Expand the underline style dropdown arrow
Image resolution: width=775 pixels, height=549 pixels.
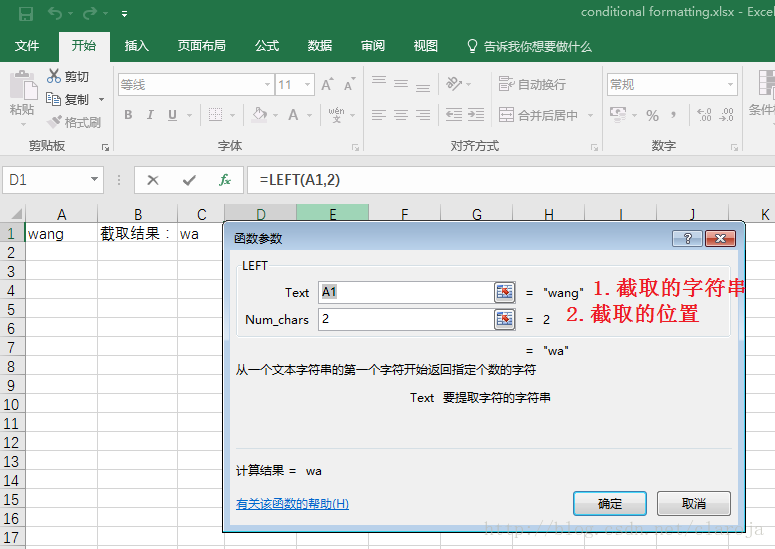189,115
